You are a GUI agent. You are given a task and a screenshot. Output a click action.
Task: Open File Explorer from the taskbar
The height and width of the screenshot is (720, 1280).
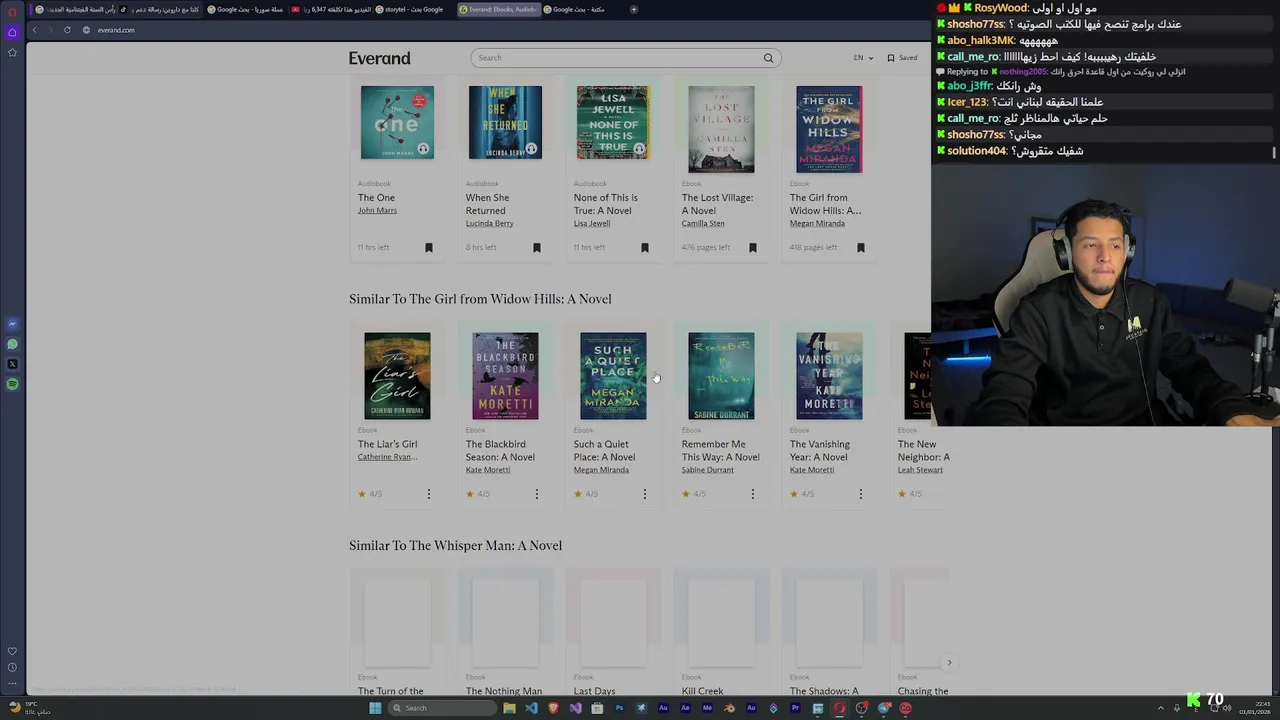click(x=509, y=708)
